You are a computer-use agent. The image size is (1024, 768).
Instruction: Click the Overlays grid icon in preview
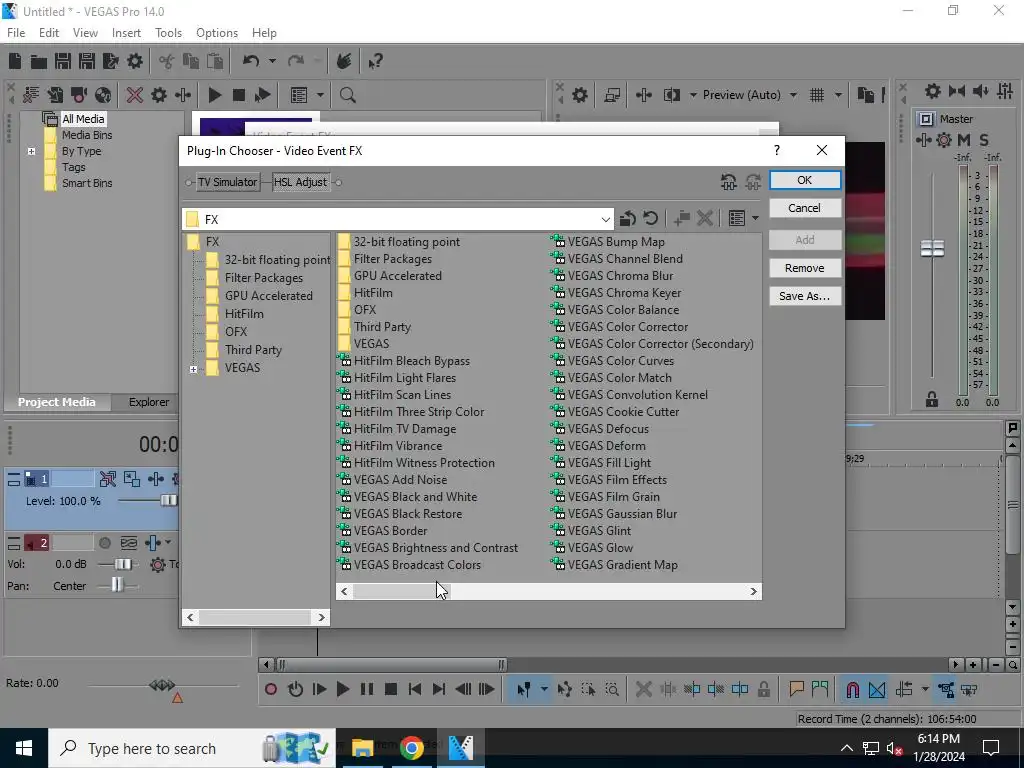click(816, 95)
